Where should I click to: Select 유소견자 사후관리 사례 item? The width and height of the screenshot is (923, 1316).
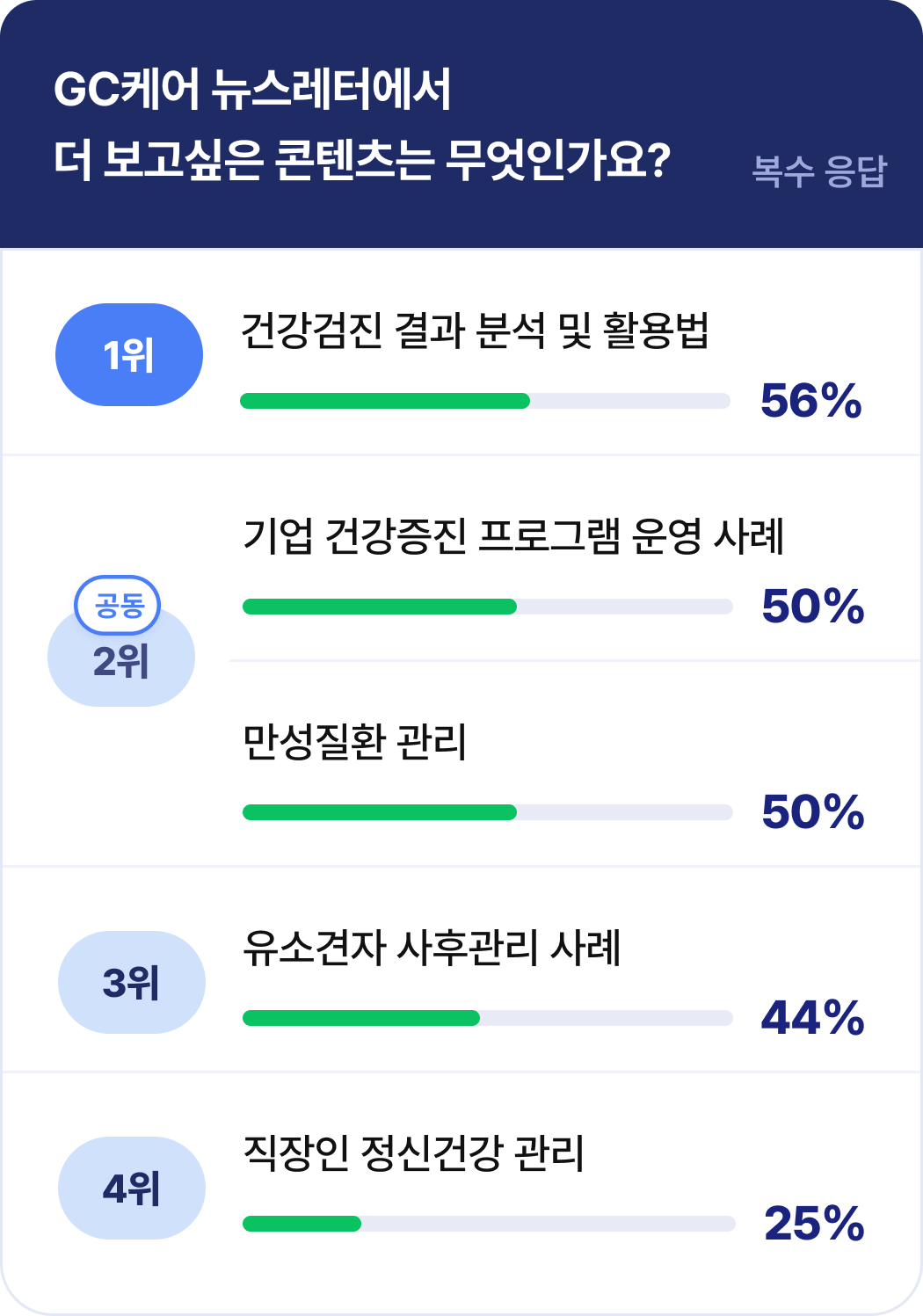point(432,948)
